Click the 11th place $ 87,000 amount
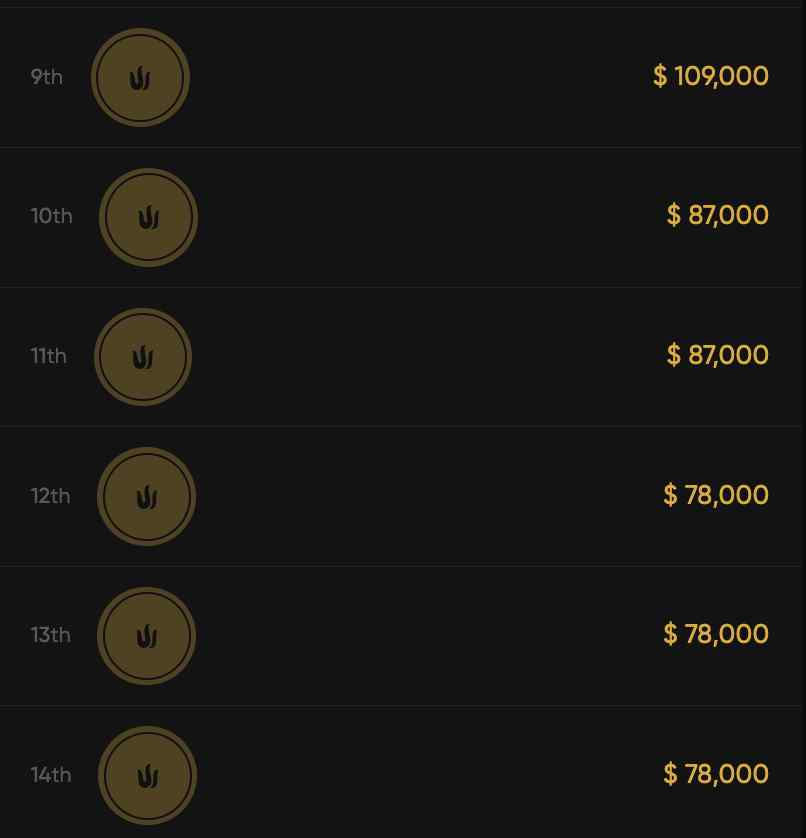Screen dimensions: 806x838 (x=717, y=355)
